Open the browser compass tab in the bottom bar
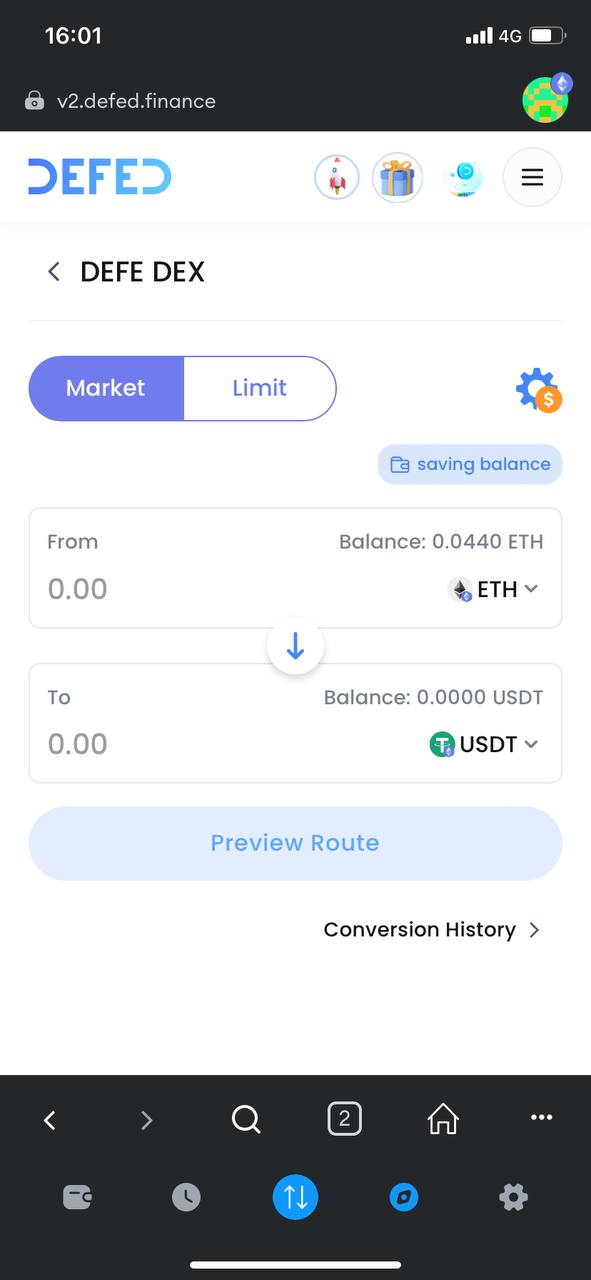 click(x=404, y=1197)
